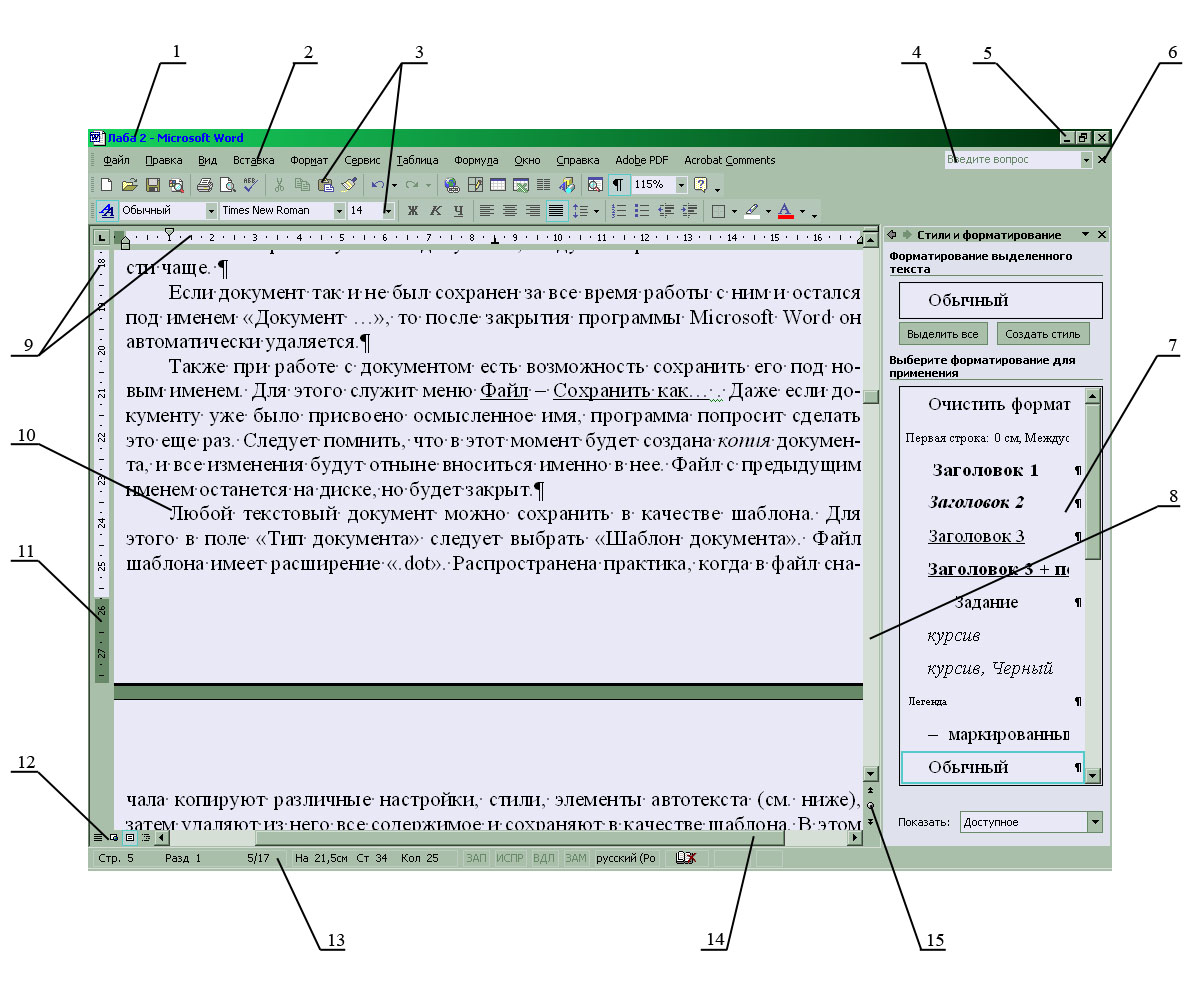Insert hyperlink with the globe icon
This screenshot has height=1000, width=1200.
(451, 185)
